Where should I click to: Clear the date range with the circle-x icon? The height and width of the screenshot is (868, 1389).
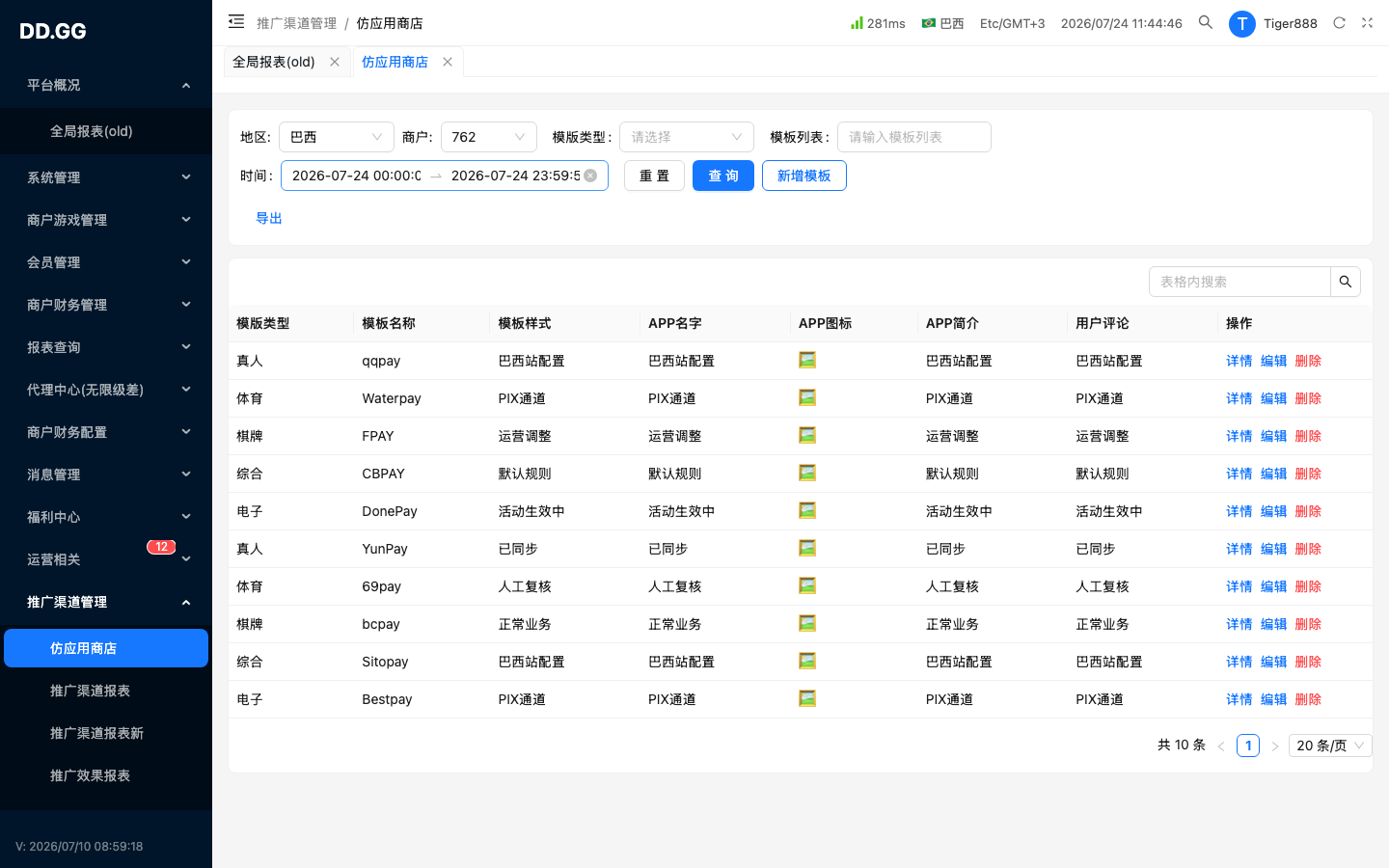(590, 176)
